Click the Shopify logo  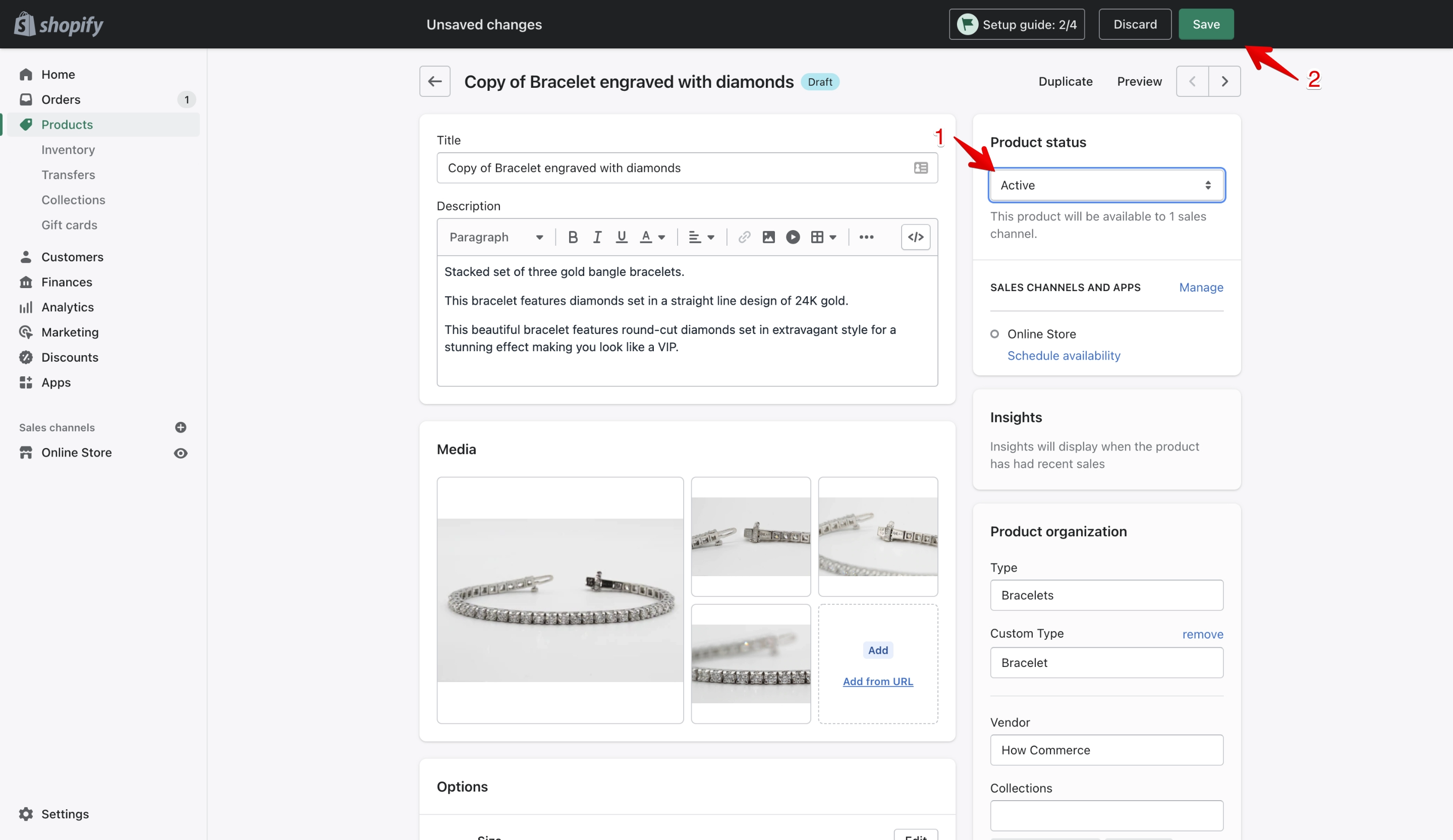point(59,24)
